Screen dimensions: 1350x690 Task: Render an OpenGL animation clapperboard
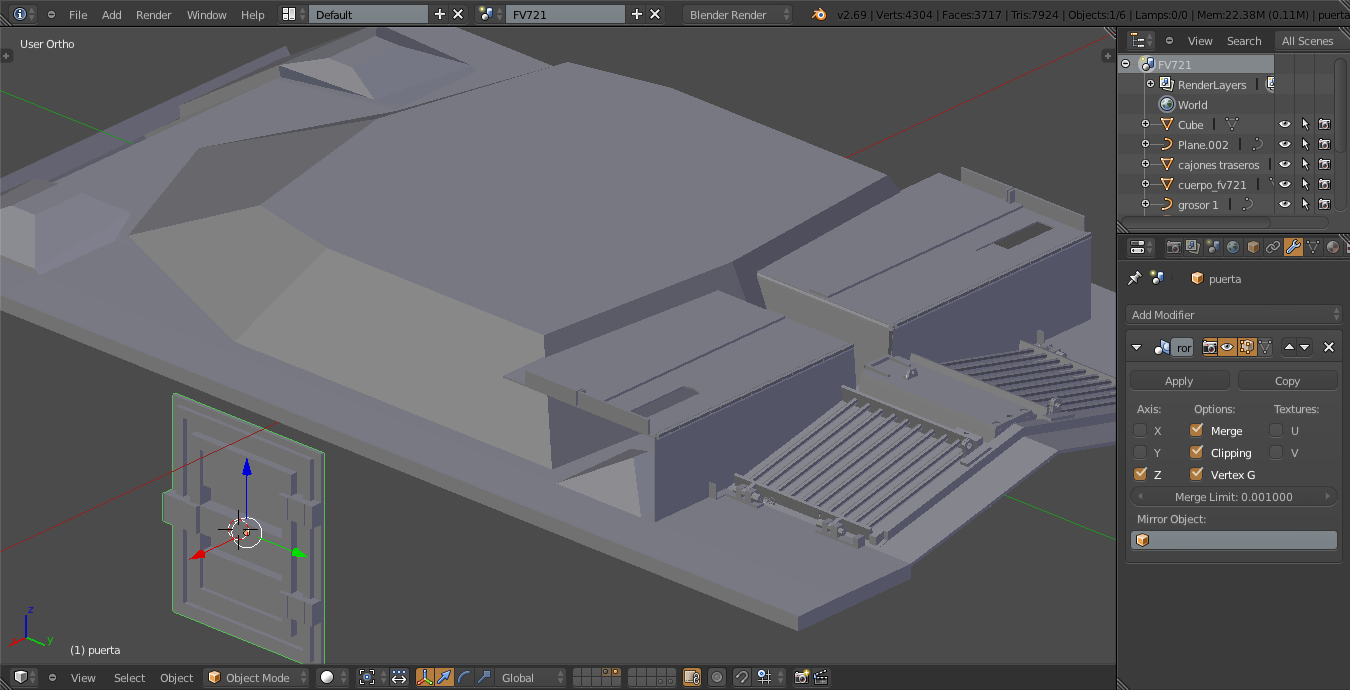[x=821, y=677]
